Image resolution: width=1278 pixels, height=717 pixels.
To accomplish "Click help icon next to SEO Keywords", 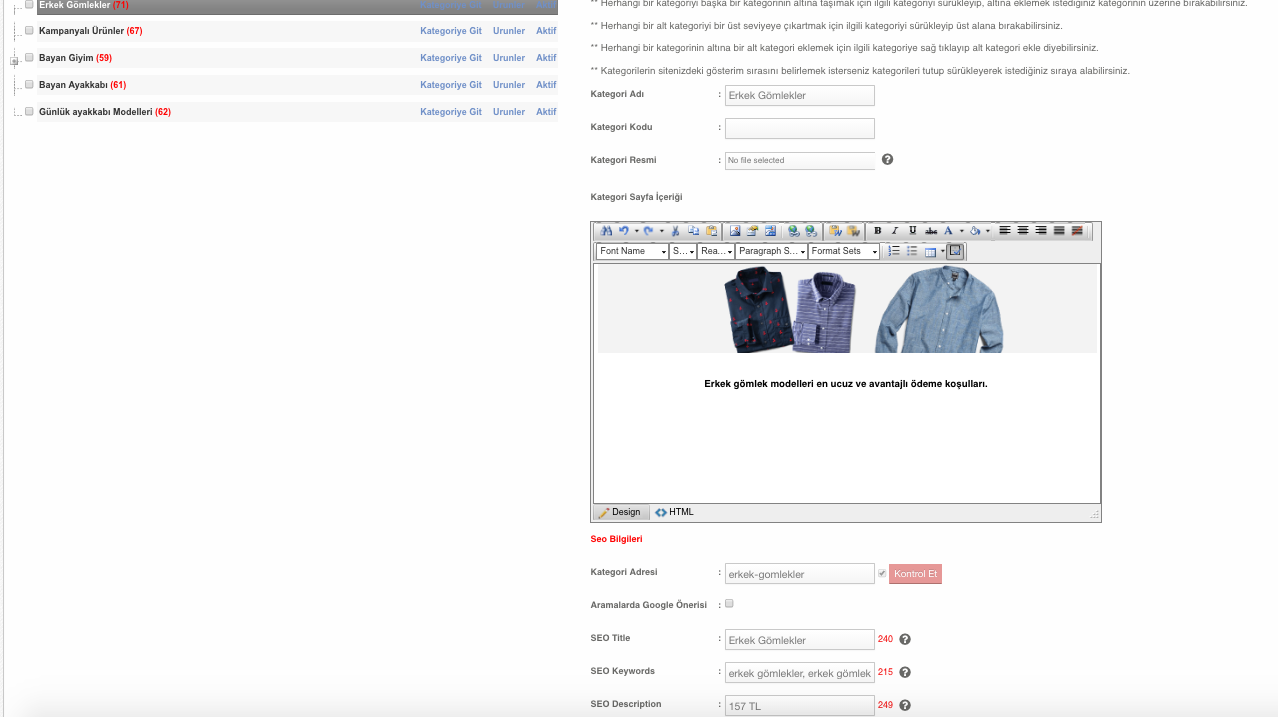I will pyautogui.click(x=905, y=672).
